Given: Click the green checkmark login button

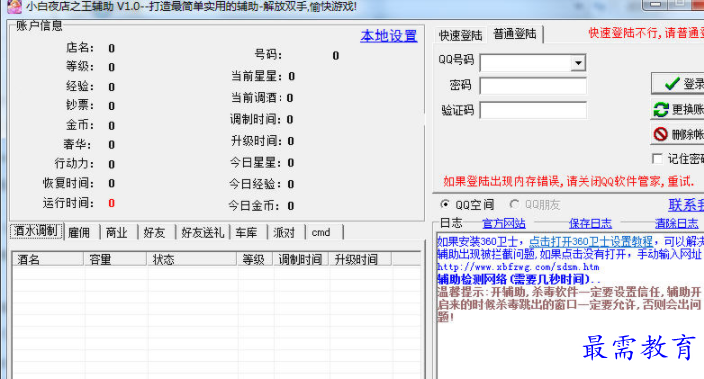Looking at the screenshot, I should coord(678,84).
